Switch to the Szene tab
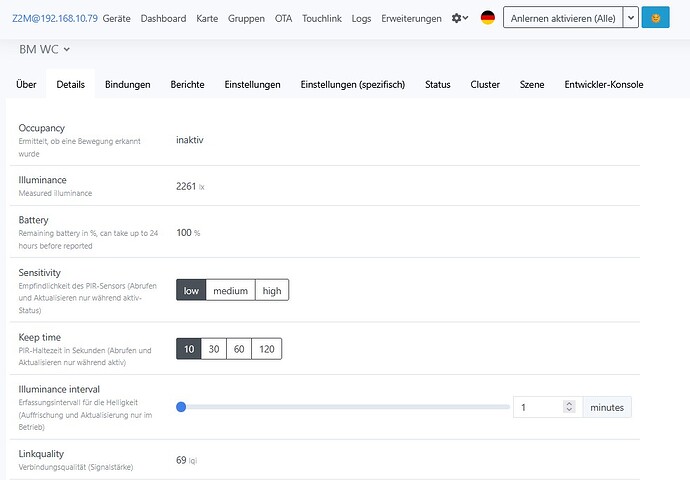 point(532,84)
